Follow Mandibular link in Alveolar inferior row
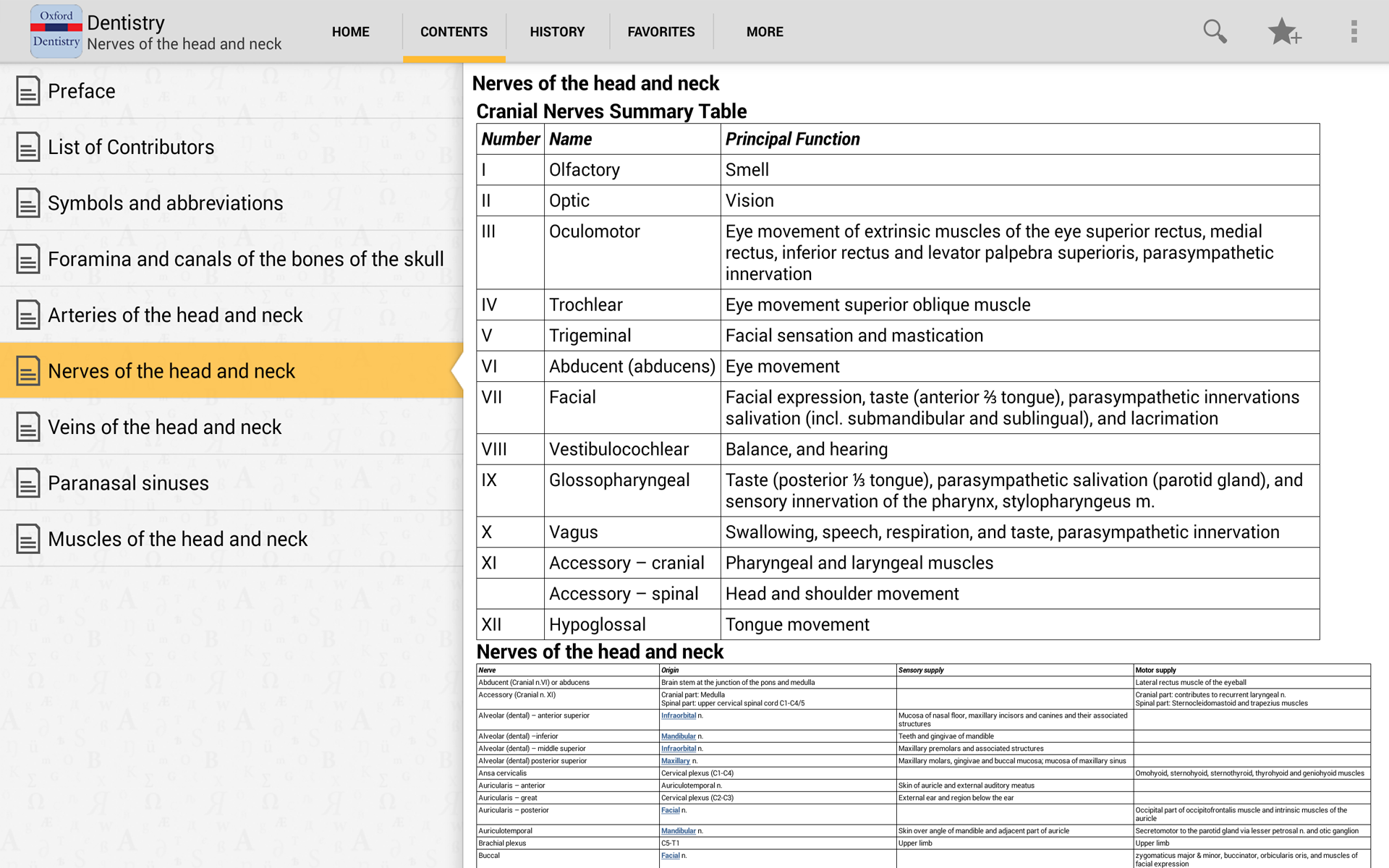Image resolution: width=1389 pixels, height=868 pixels. click(679, 736)
